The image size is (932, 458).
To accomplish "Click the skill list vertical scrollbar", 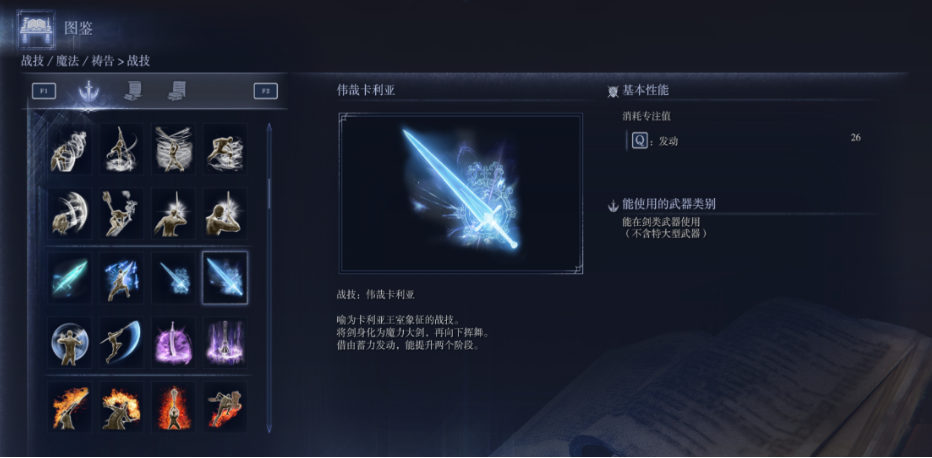I will tap(269, 277).
